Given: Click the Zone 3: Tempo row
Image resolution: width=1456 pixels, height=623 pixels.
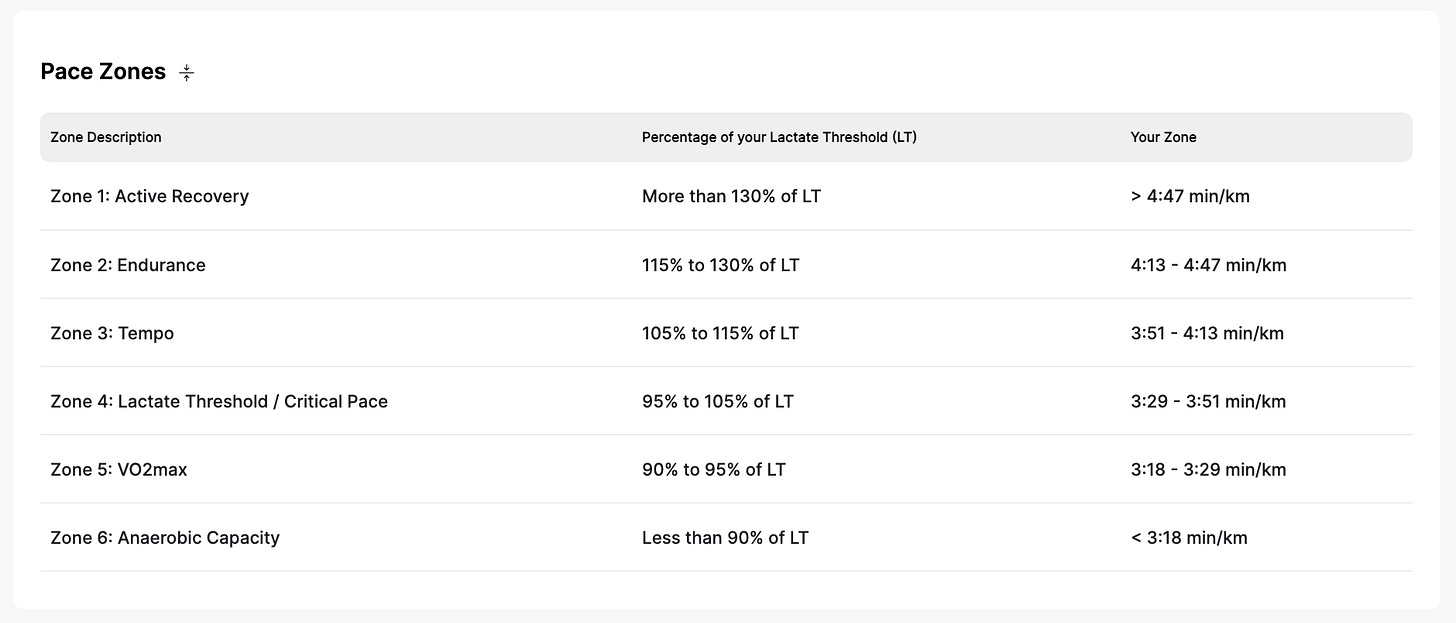Looking at the screenshot, I should (x=112, y=333).
